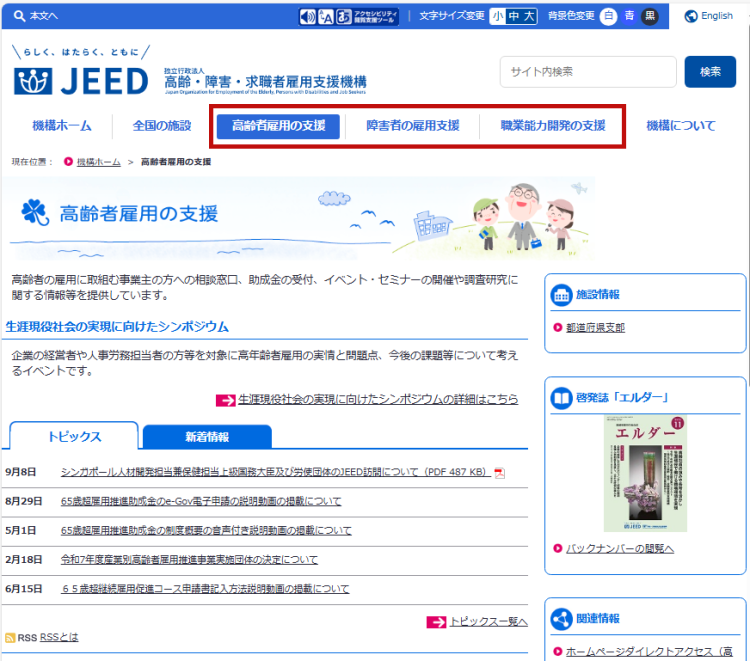Click the breadcrumb bullet icon before 機構ホーム
The image size is (750, 661).
pyautogui.click(x=68, y=162)
